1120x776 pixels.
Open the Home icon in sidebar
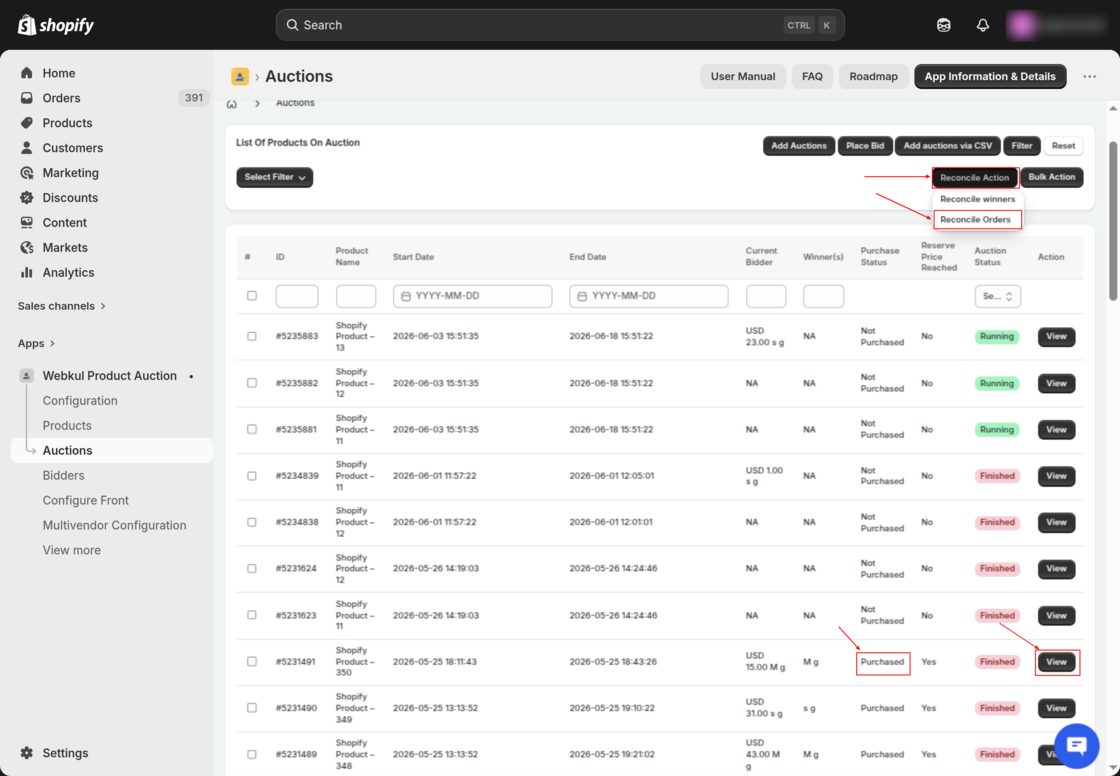(x=27, y=73)
